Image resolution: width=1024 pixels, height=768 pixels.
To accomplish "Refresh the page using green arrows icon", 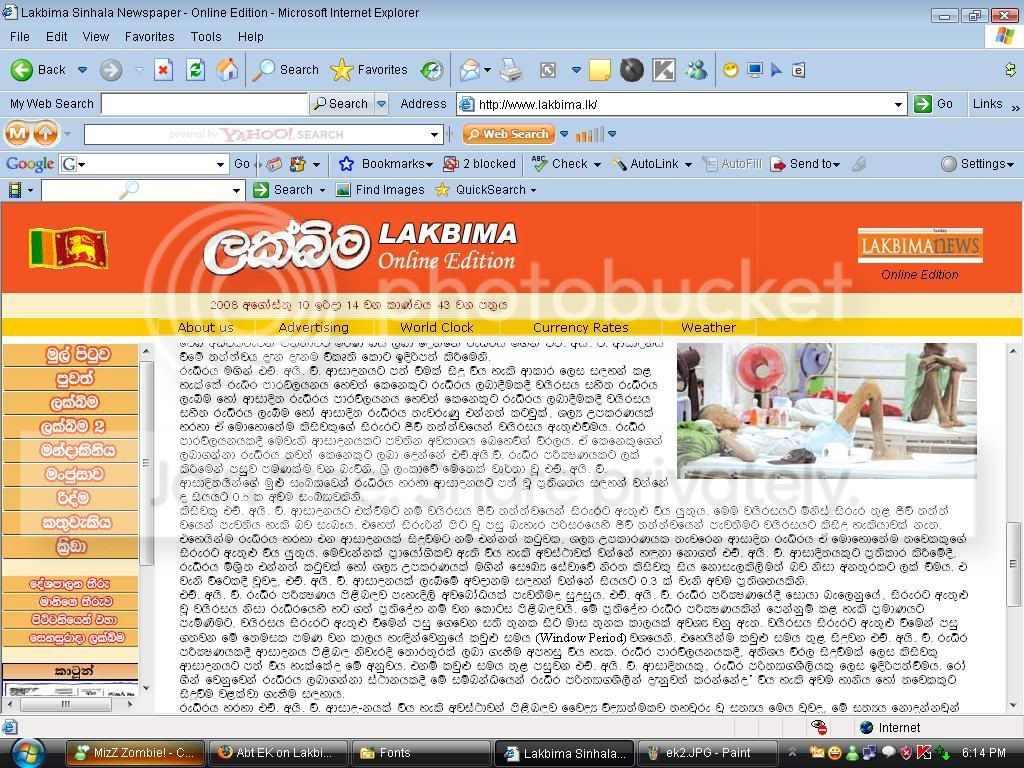I will (195, 69).
